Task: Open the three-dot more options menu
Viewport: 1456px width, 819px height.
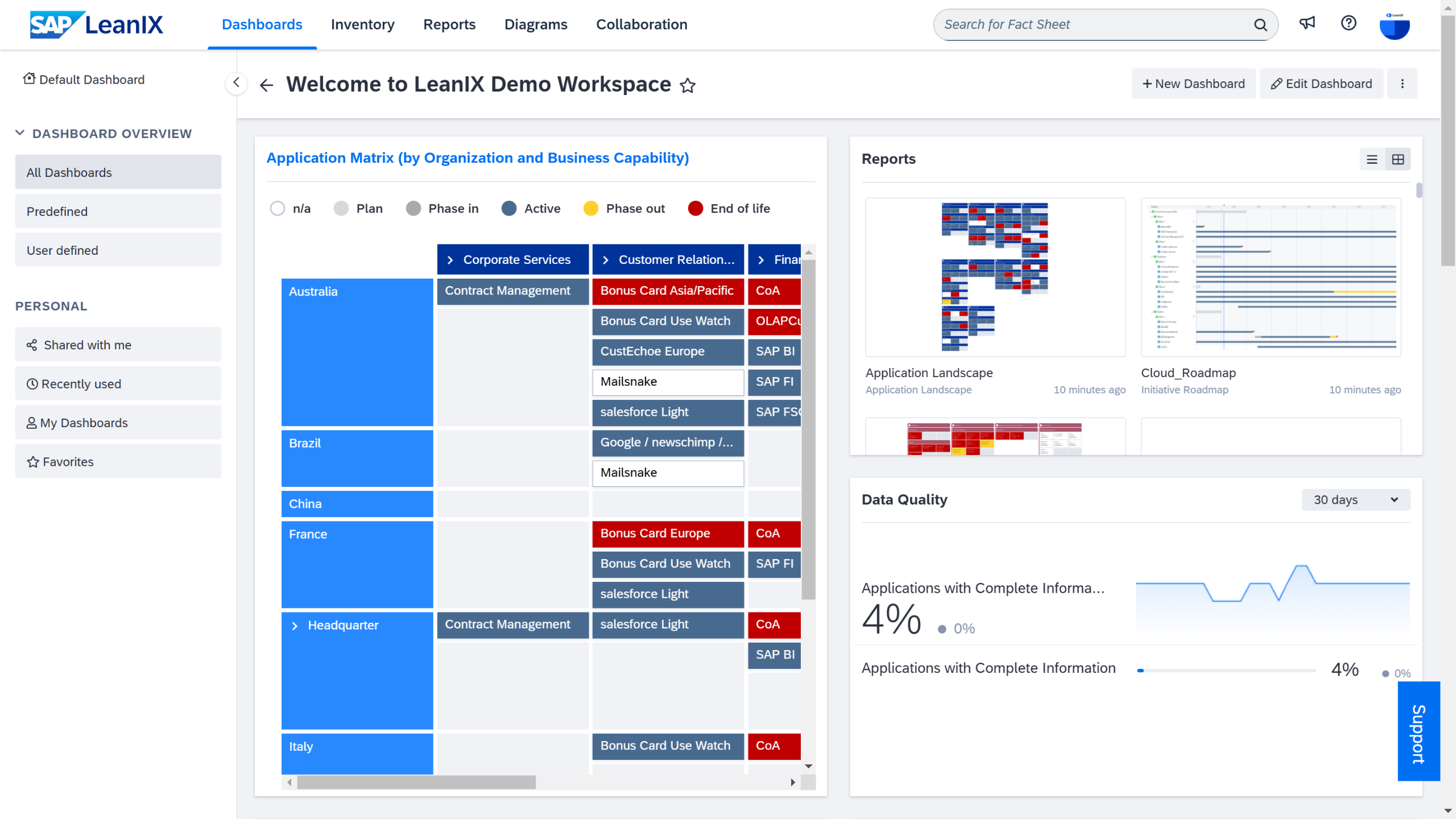Action: pyautogui.click(x=1402, y=84)
